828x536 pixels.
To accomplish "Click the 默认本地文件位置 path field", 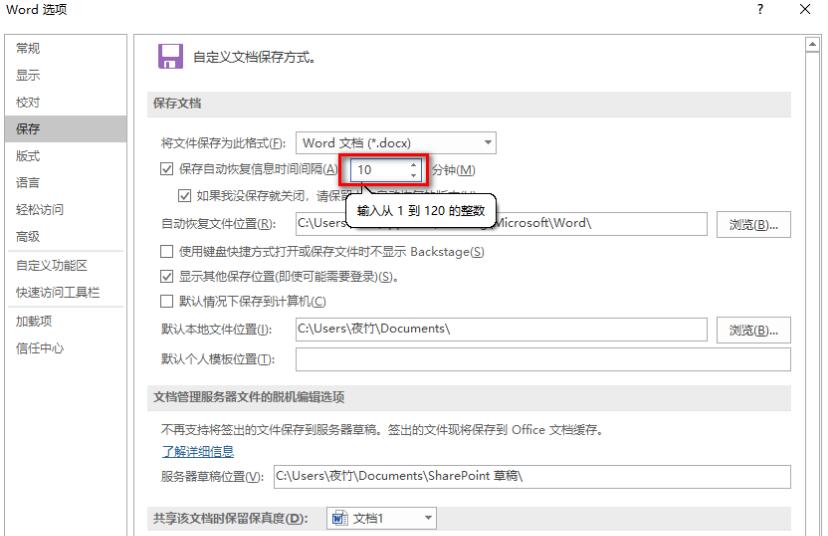I will click(501, 330).
